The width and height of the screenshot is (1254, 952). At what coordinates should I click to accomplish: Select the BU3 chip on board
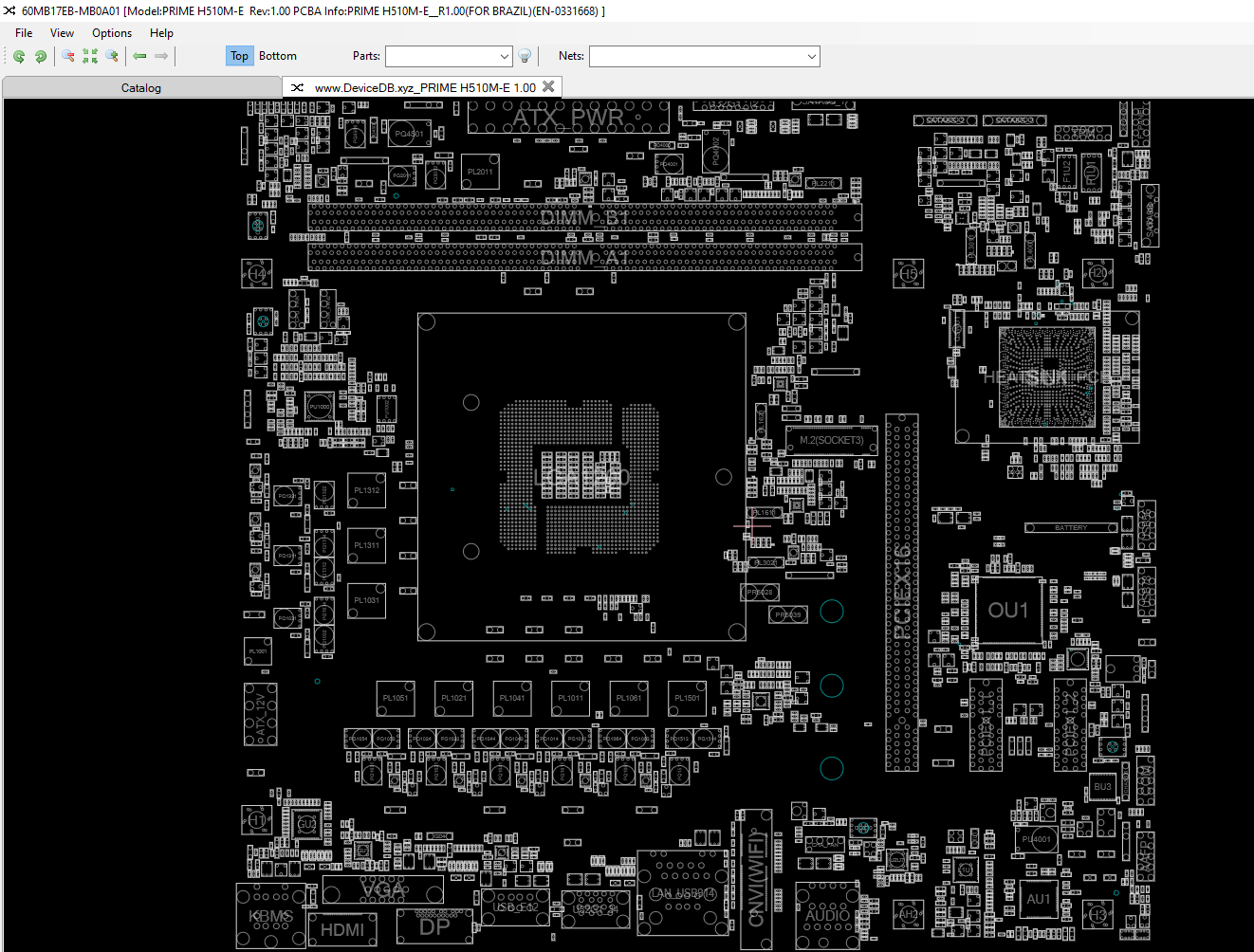click(x=1102, y=787)
